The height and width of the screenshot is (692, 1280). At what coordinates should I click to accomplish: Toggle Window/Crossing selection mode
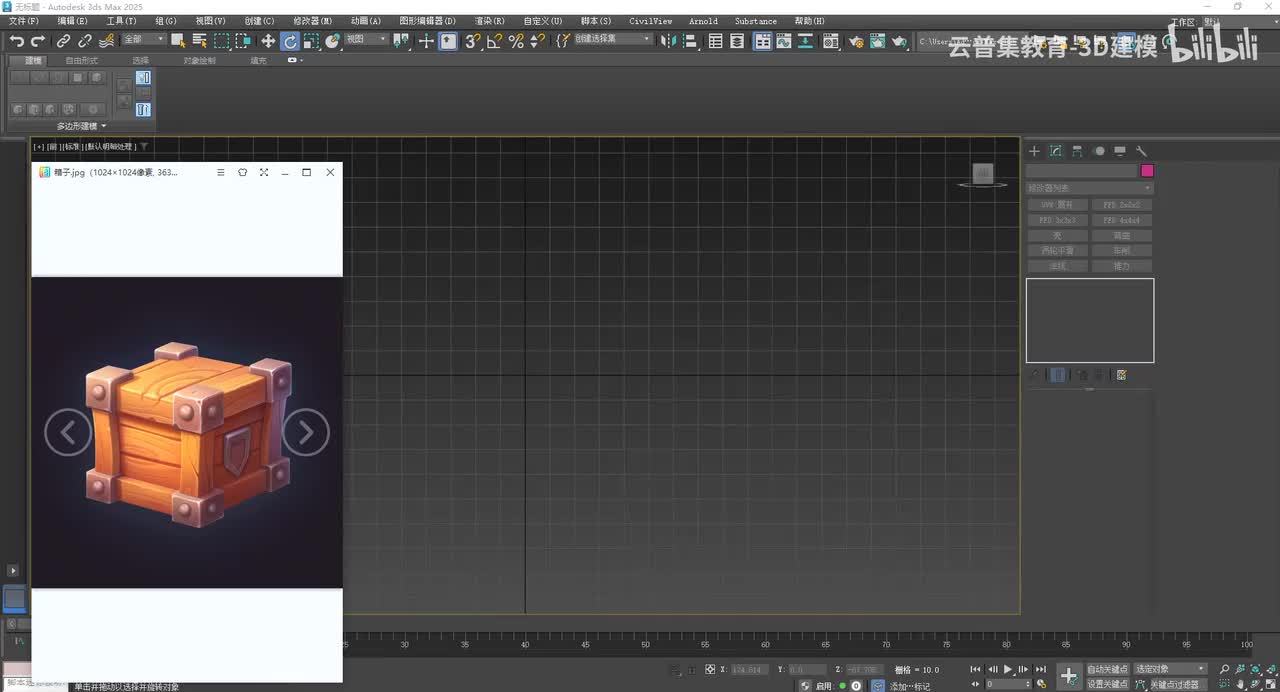pos(243,41)
